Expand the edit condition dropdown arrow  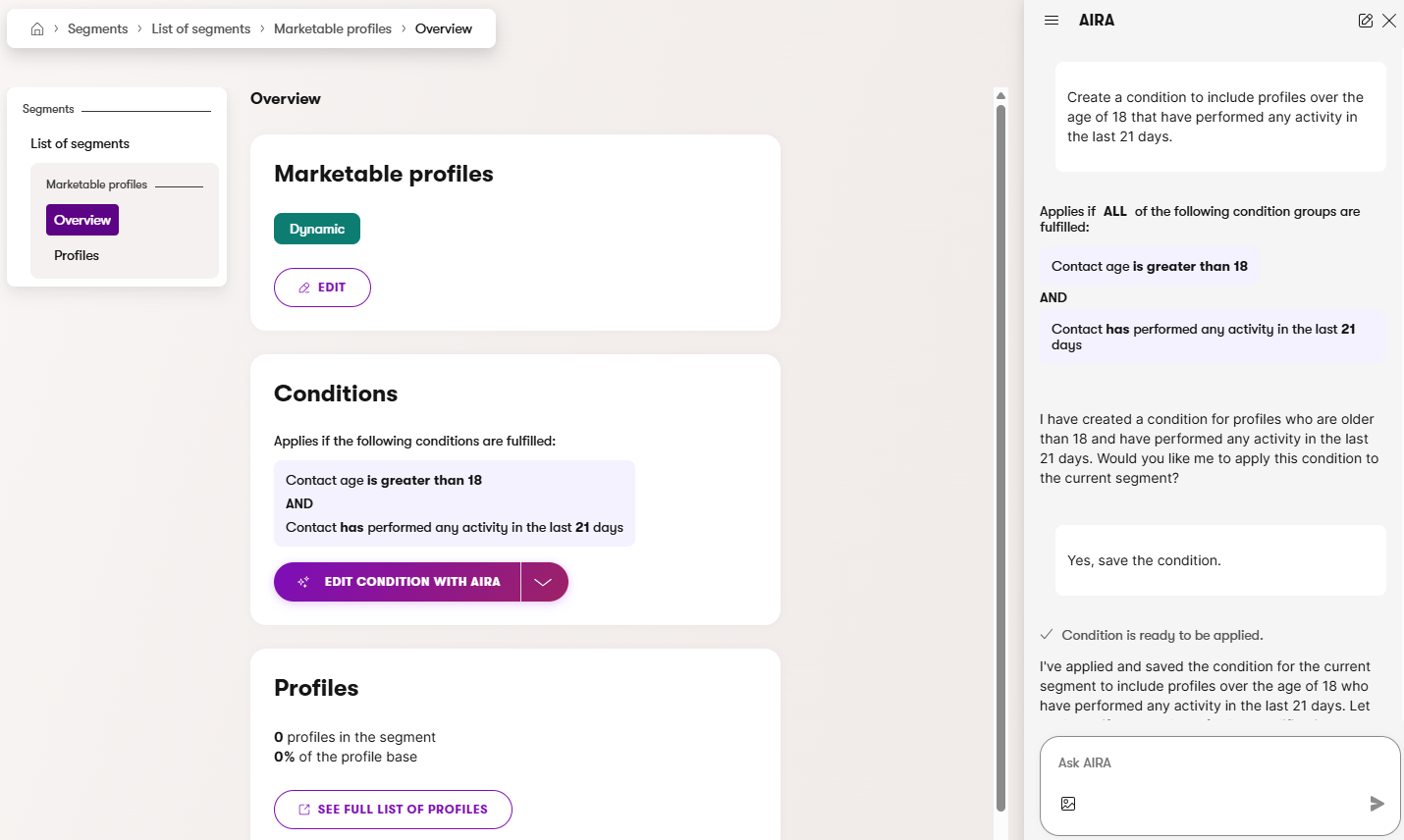(x=544, y=582)
